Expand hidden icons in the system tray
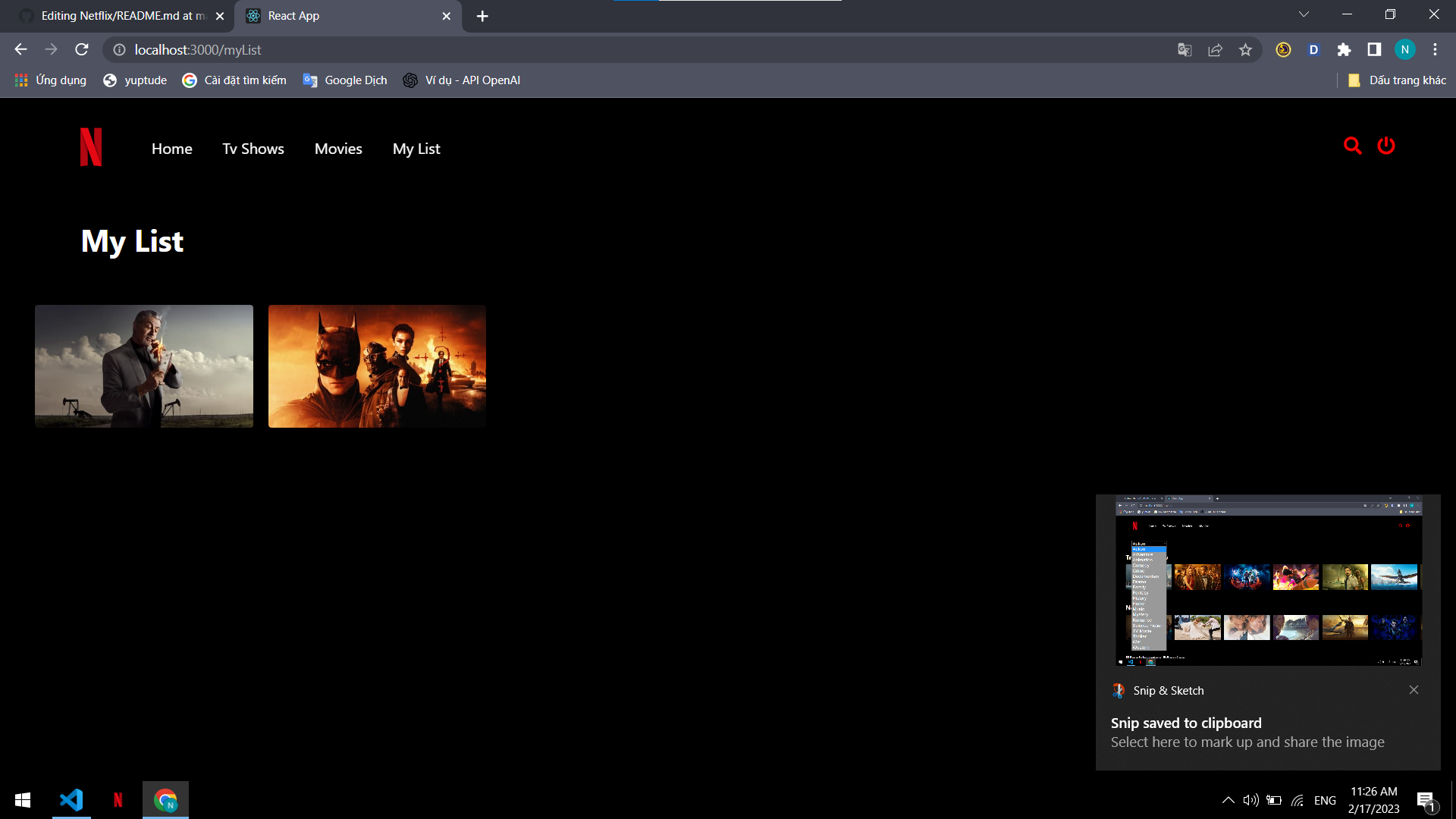Screen dimensions: 1456x819 pyautogui.click(x=1228, y=799)
